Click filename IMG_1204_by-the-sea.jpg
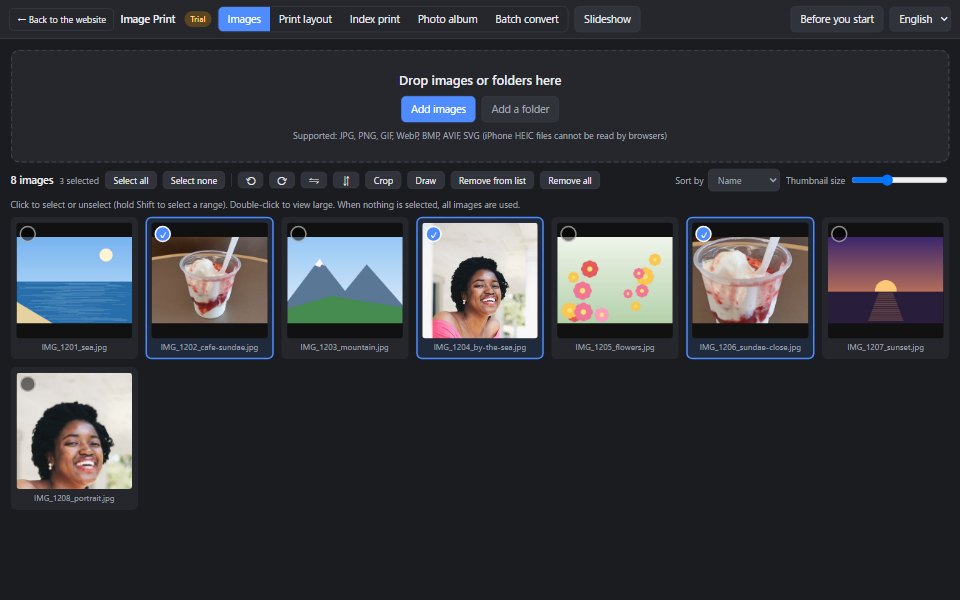Image resolution: width=960 pixels, height=600 pixels. pos(479,347)
